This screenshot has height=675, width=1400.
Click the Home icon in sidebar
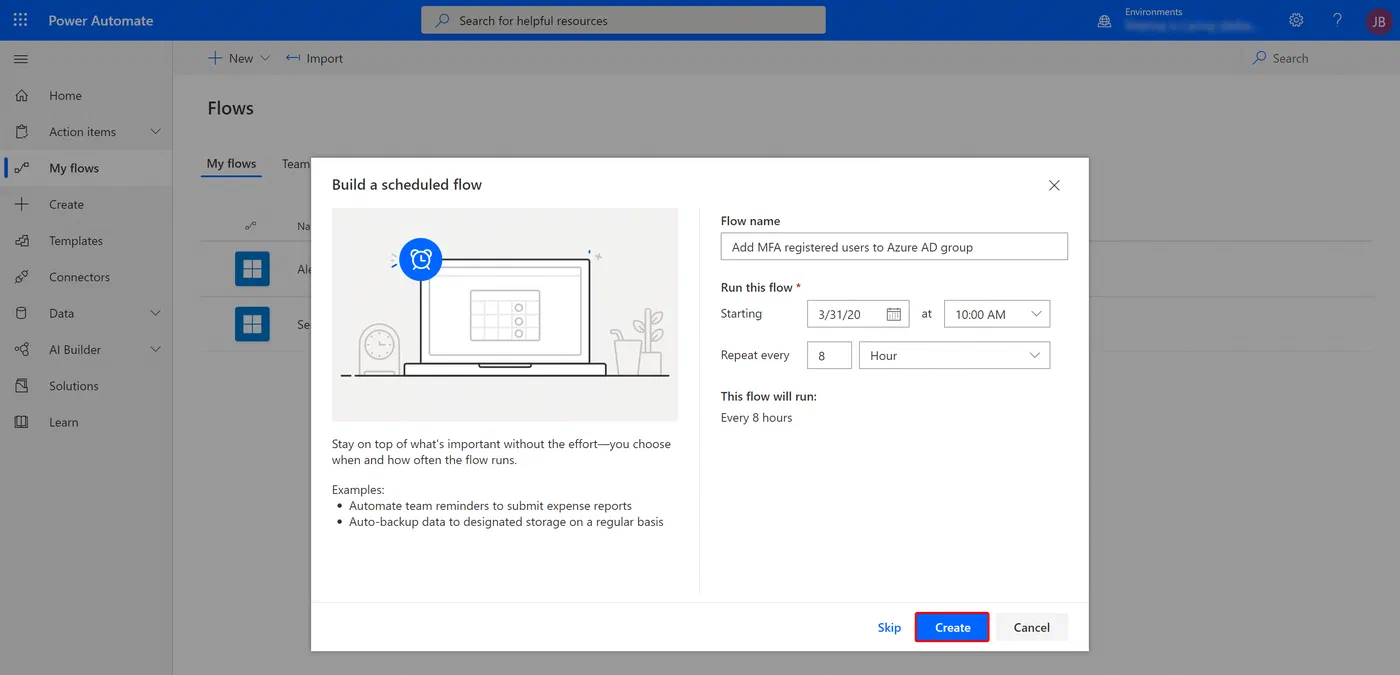pyautogui.click(x=22, y=96)
